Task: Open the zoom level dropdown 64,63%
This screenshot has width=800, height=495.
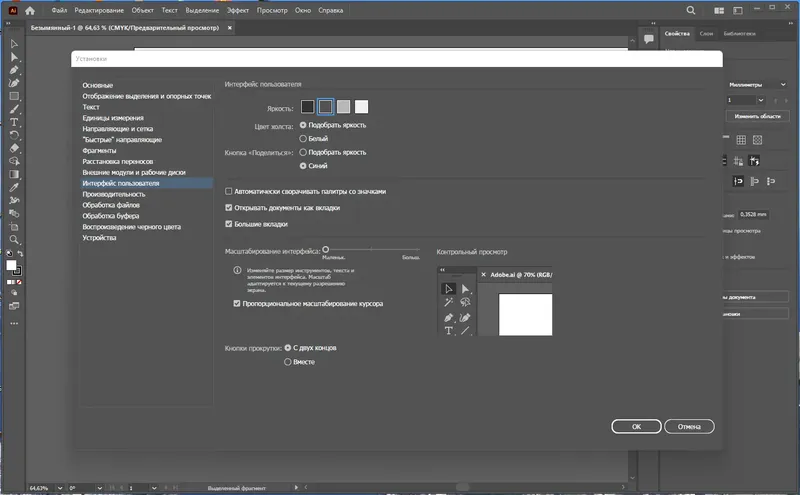Action: tap(60, 488)
